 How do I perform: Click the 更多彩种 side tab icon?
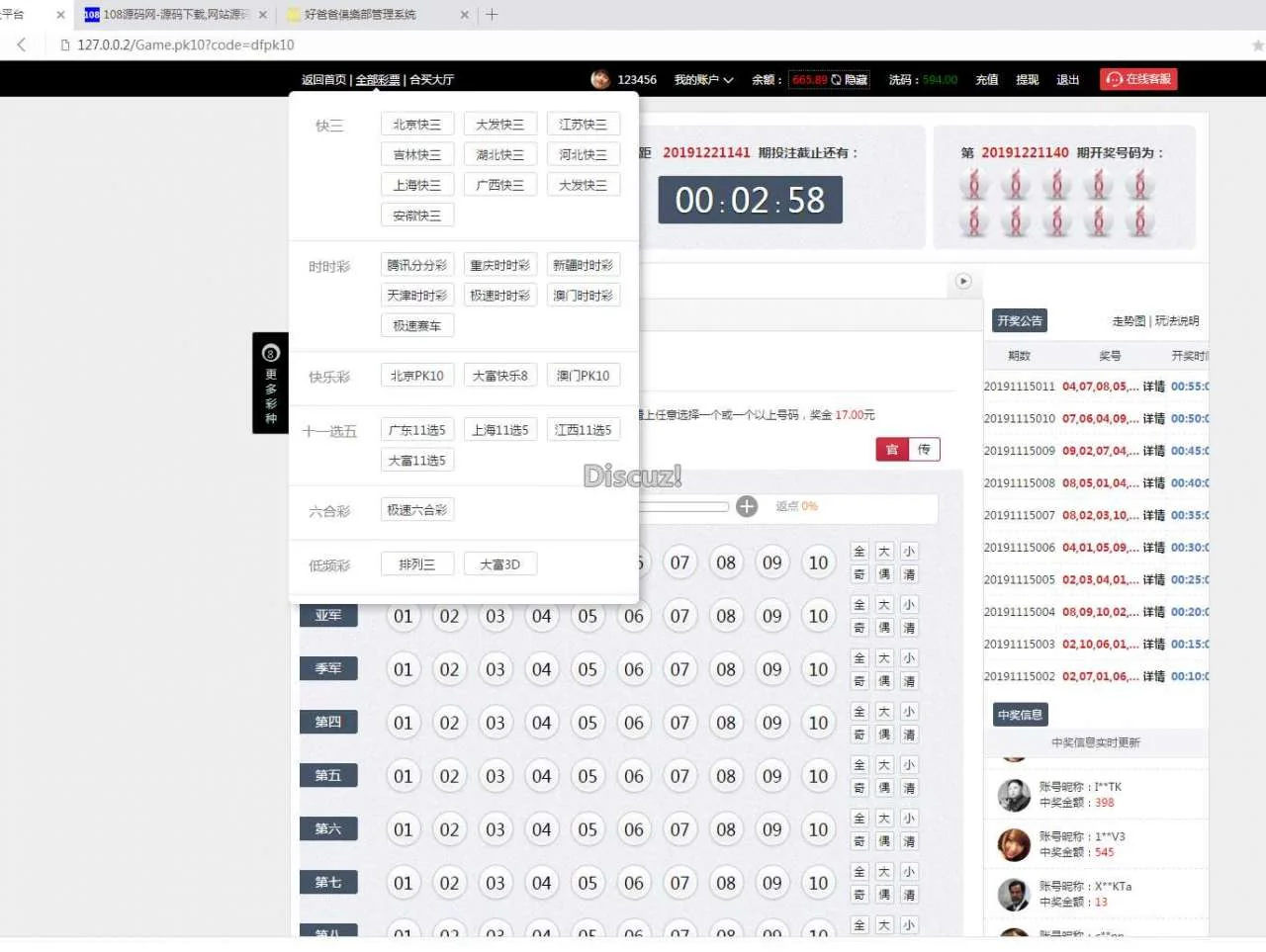point(270,354)
